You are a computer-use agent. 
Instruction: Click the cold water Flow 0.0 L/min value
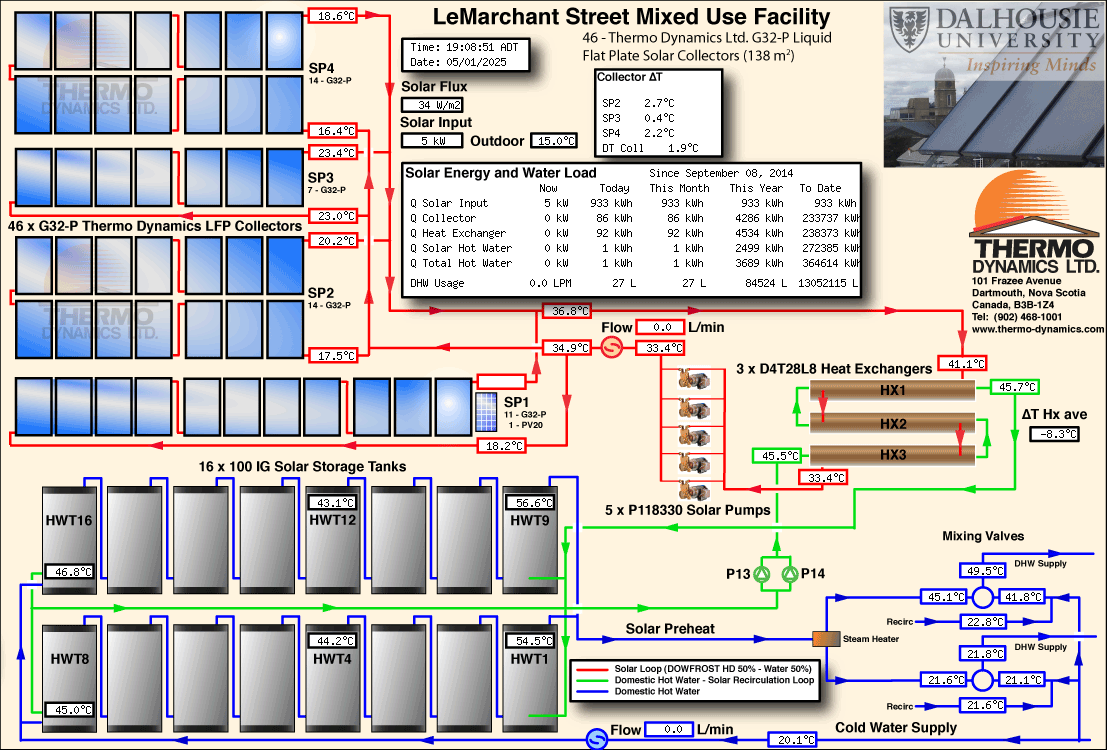(x=669, y=730)
